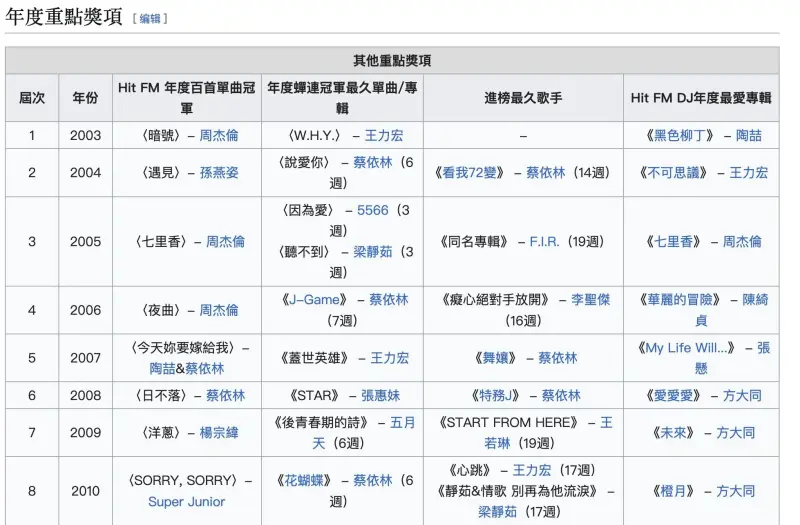Click the 2005 year cell
This screenshot has height=525, width=800.
[x=85, y=241]
